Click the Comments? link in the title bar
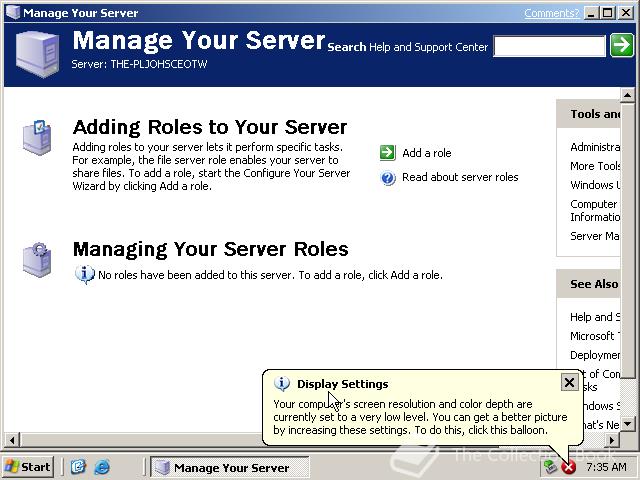This screenshot has width=640, height=480. (551, 13)
